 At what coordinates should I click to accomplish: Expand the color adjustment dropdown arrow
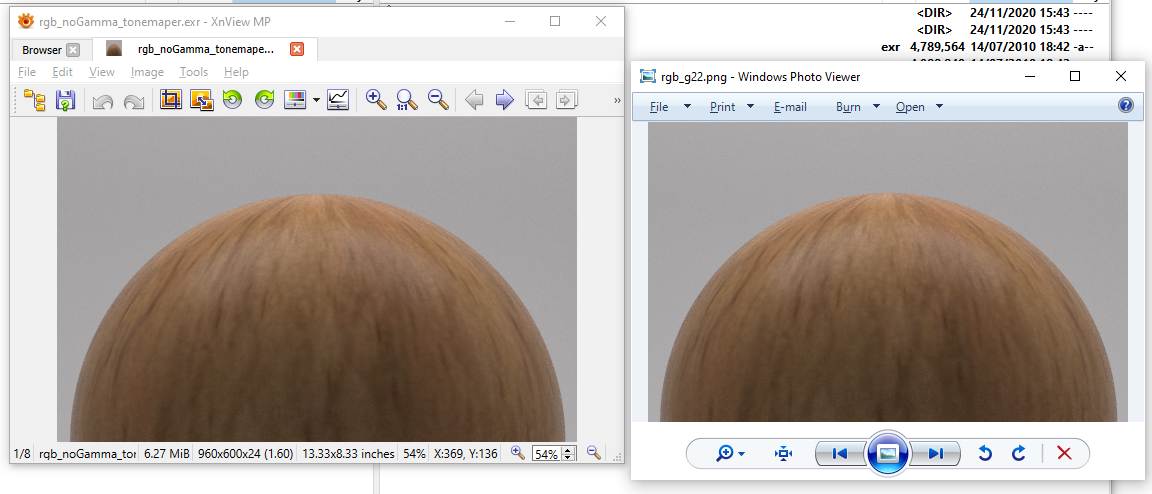pos(316,100)
